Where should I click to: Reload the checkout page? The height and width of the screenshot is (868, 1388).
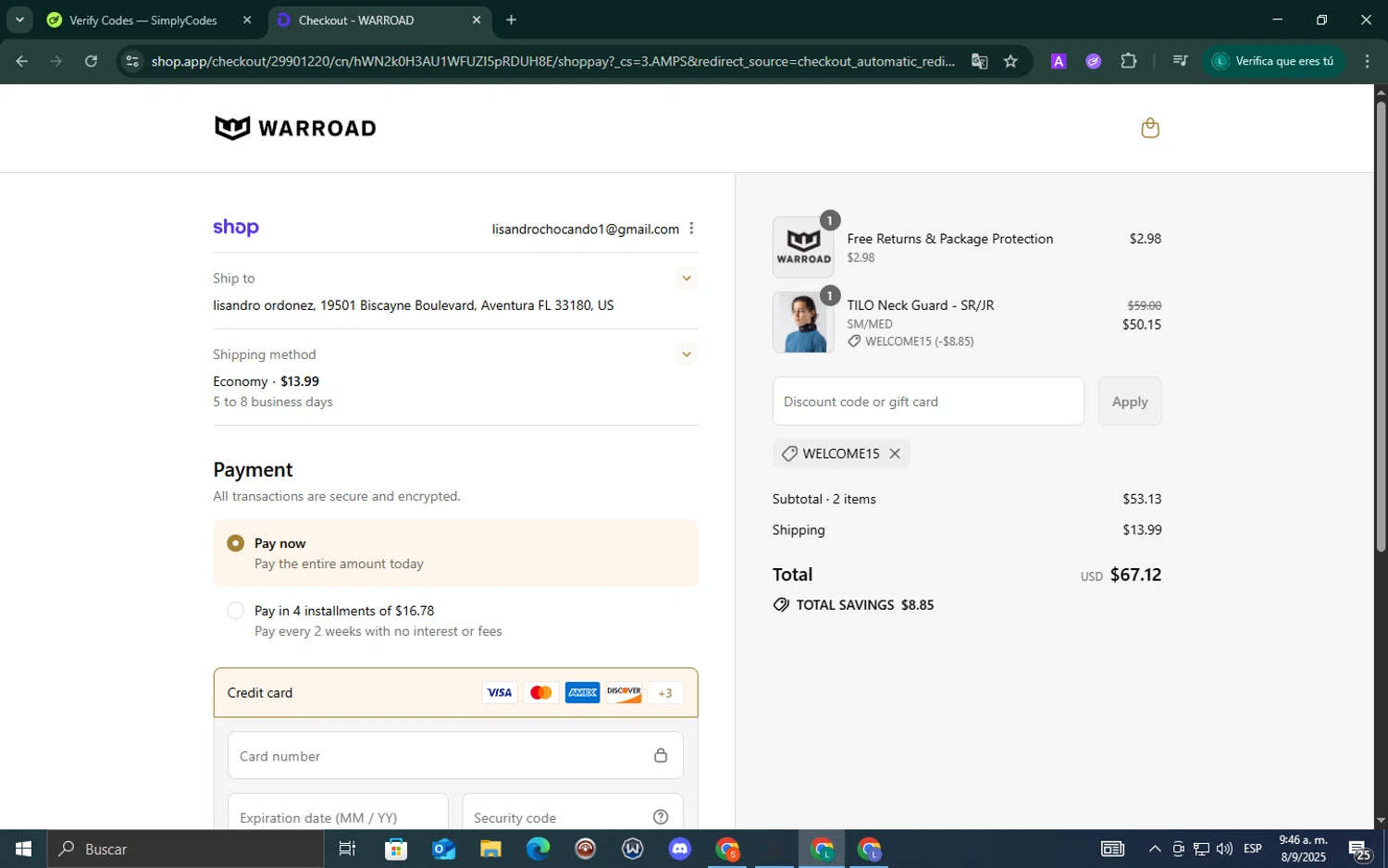tap(91, 61)
